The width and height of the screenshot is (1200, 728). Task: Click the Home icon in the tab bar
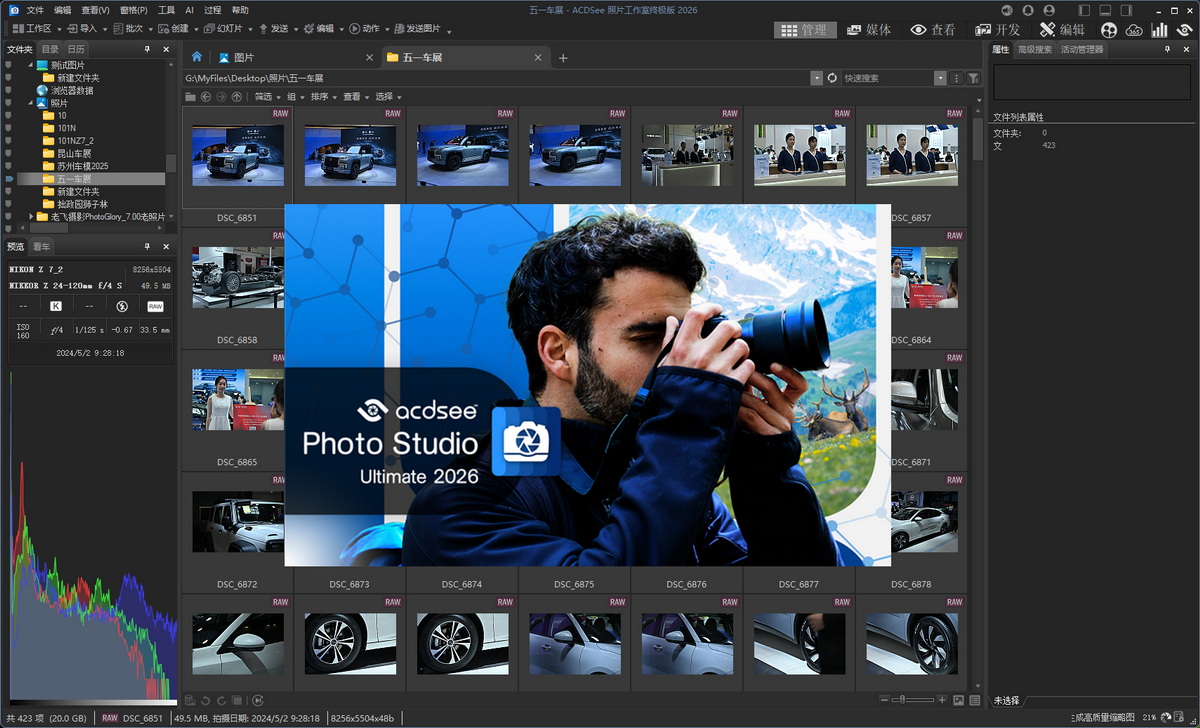click(197, 57)
